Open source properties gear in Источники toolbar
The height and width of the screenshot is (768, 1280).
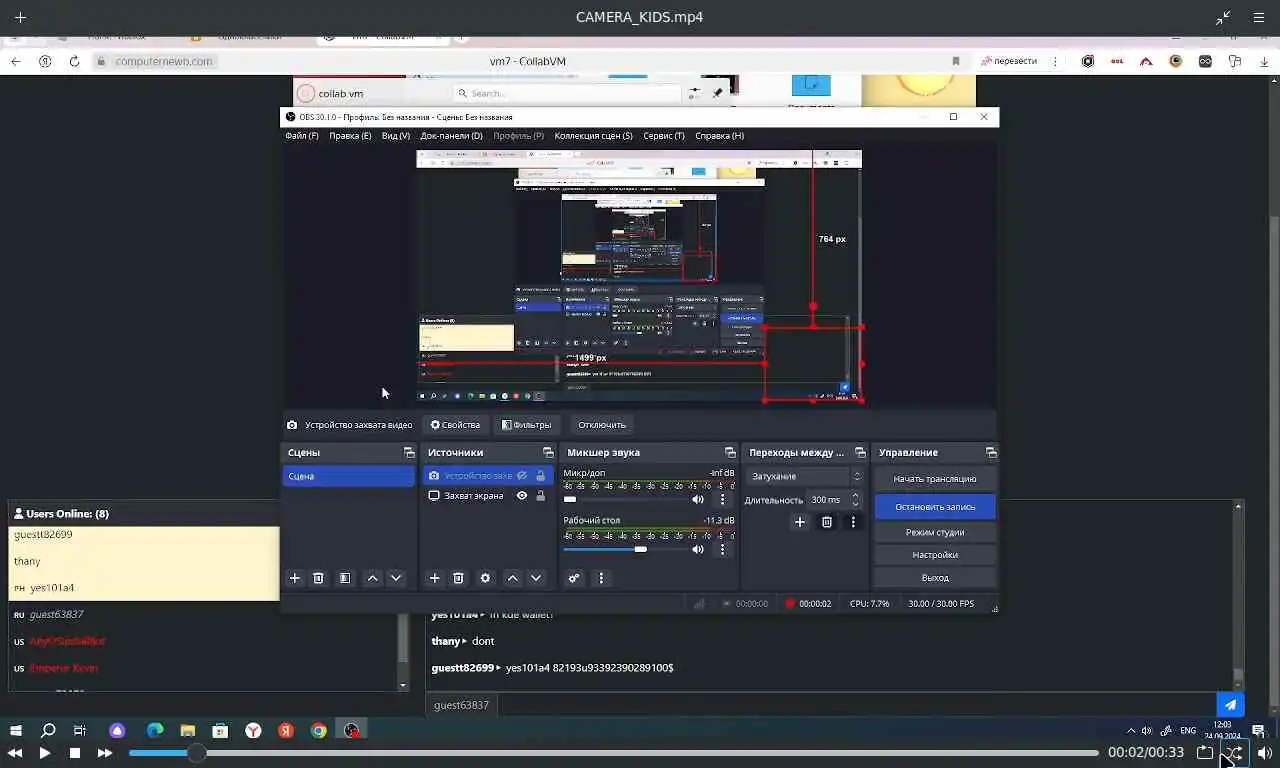[486, 578]
